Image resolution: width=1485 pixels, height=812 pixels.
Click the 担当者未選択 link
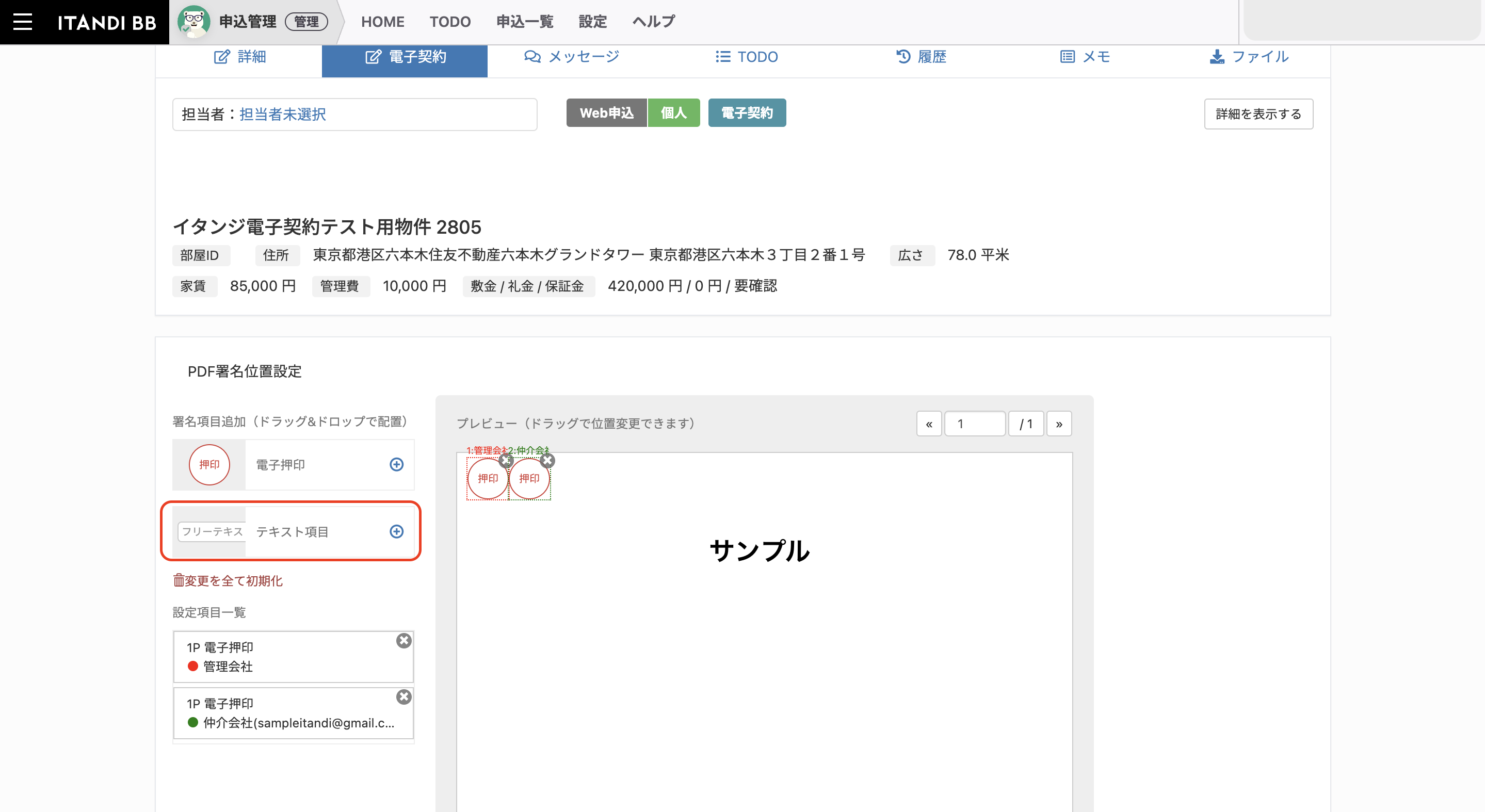pos(282,114)
